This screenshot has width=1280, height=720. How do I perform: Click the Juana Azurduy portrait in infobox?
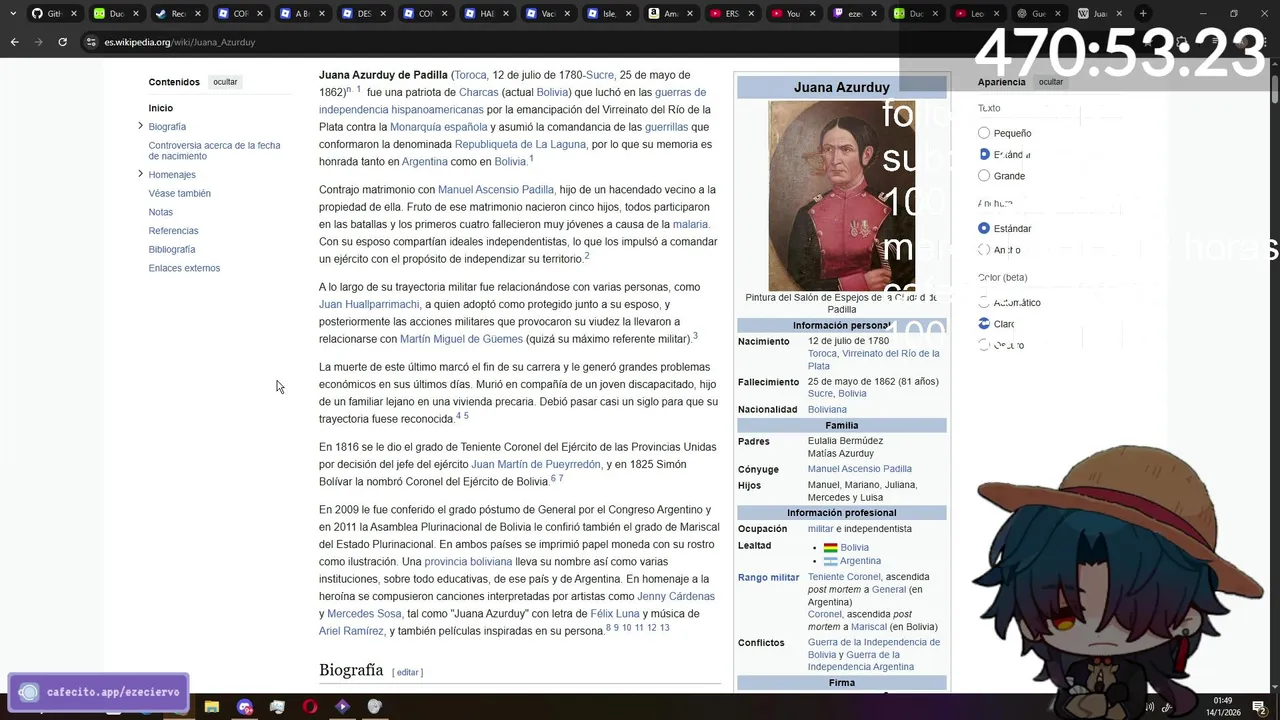click(841, 195)
